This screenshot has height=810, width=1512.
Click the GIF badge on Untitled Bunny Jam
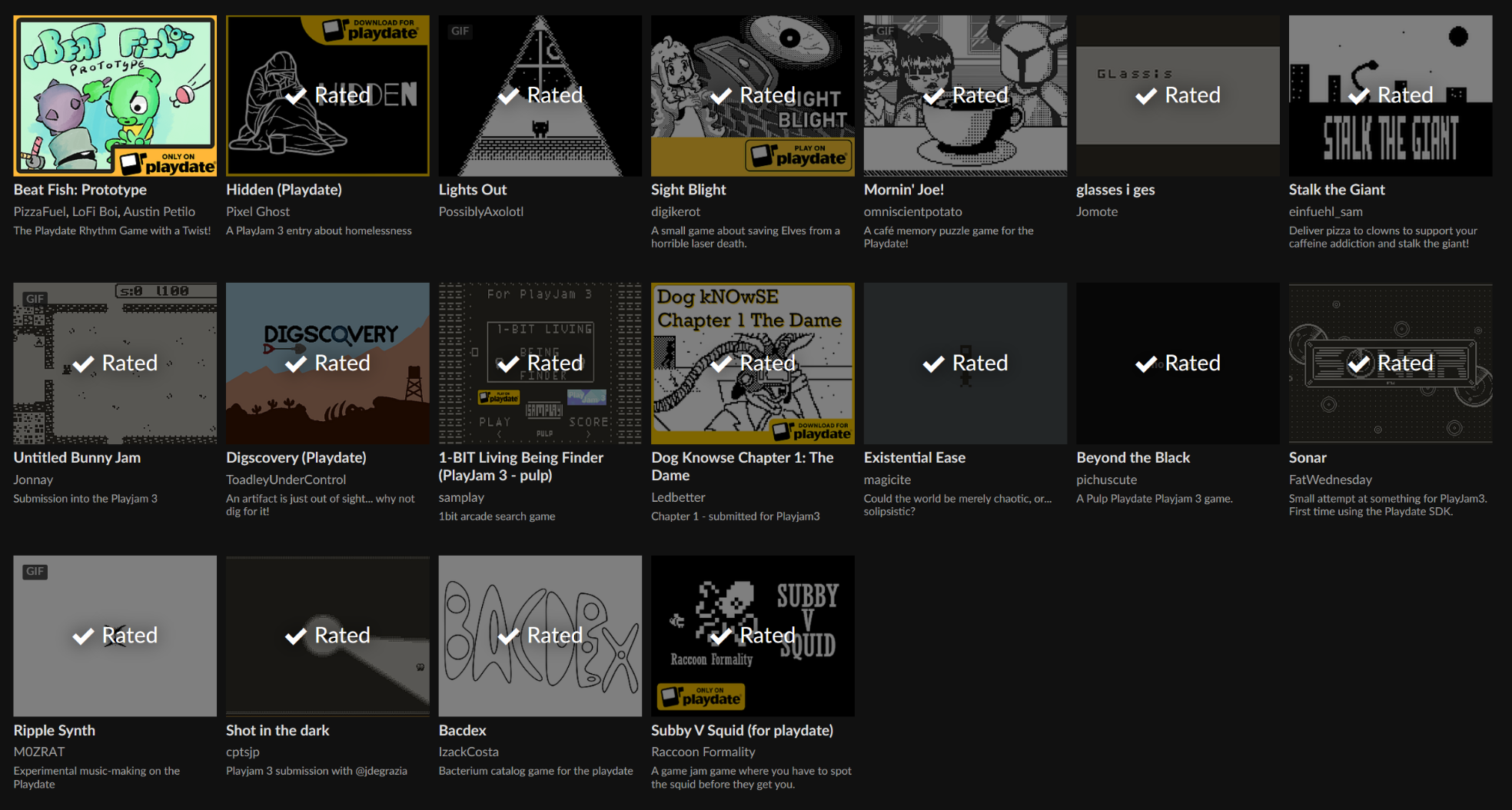(x=35, y=299)
